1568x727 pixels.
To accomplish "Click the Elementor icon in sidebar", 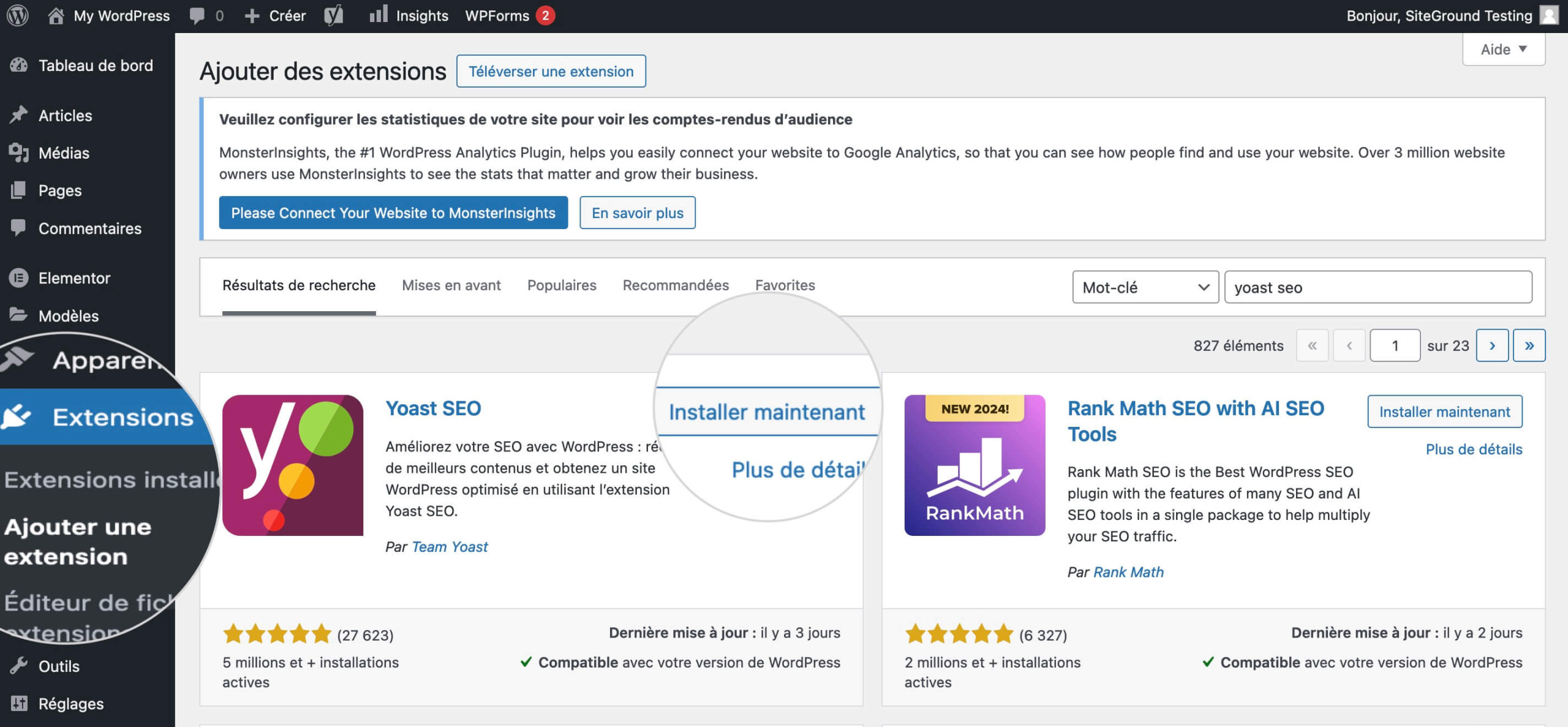I will coord(18,278).
